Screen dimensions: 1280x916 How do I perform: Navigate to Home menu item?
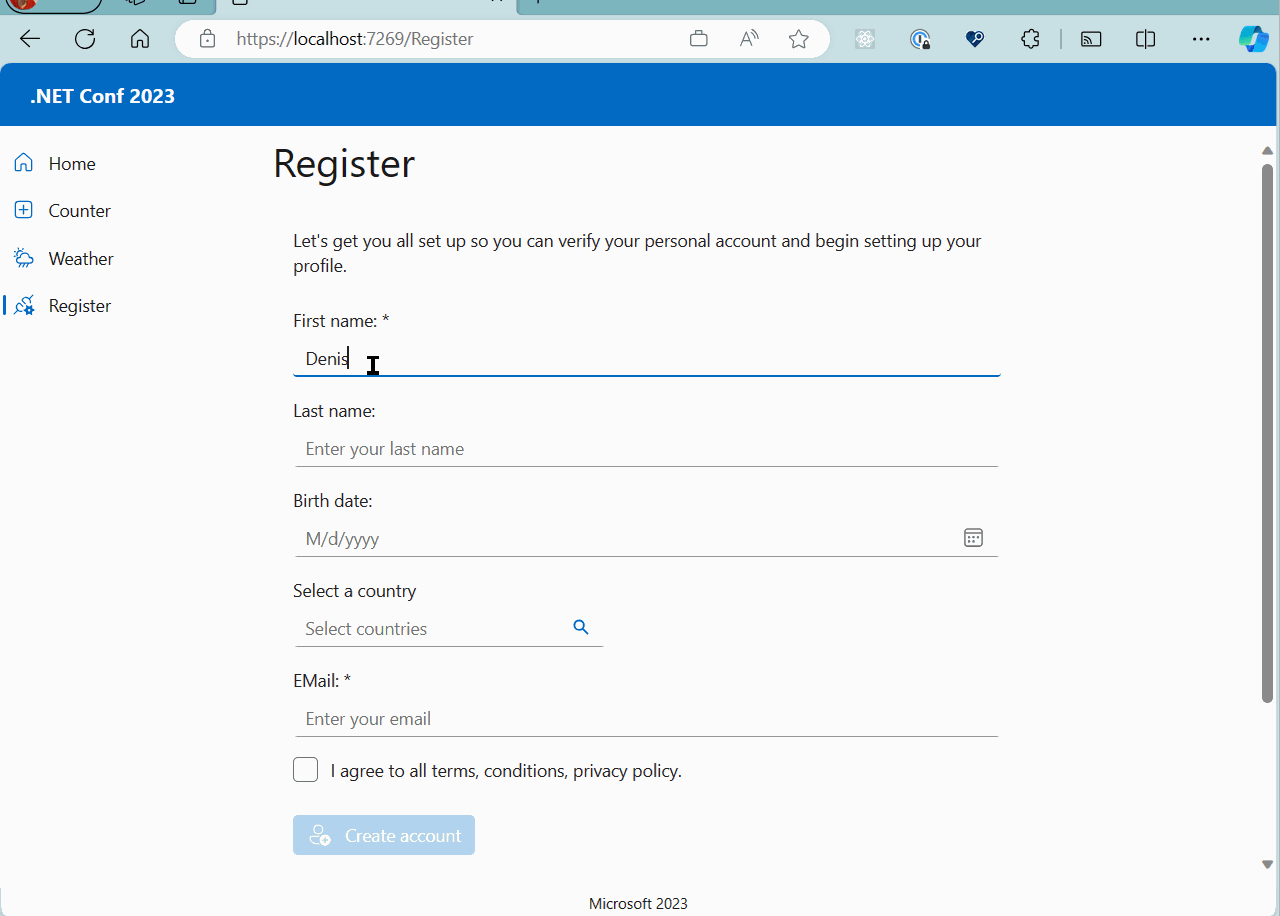tap(72, 163)
